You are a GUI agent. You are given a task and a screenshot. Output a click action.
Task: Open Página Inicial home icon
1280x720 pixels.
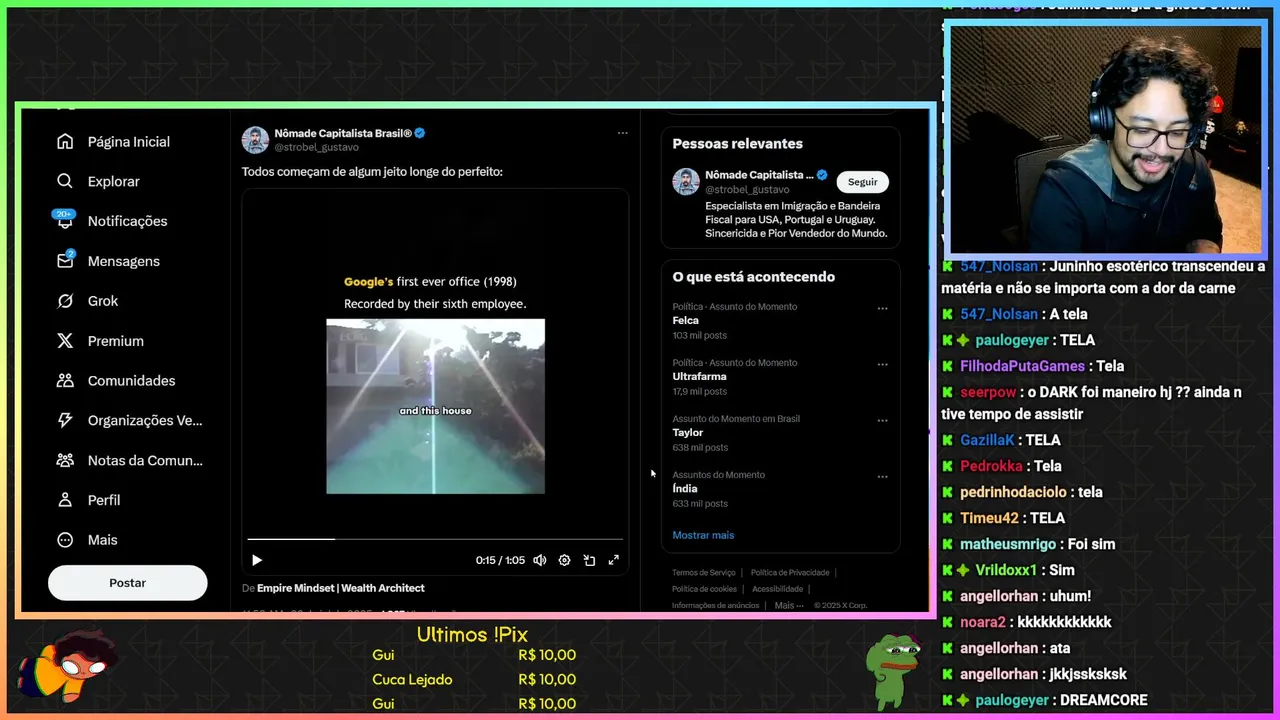tap(65, 142)
